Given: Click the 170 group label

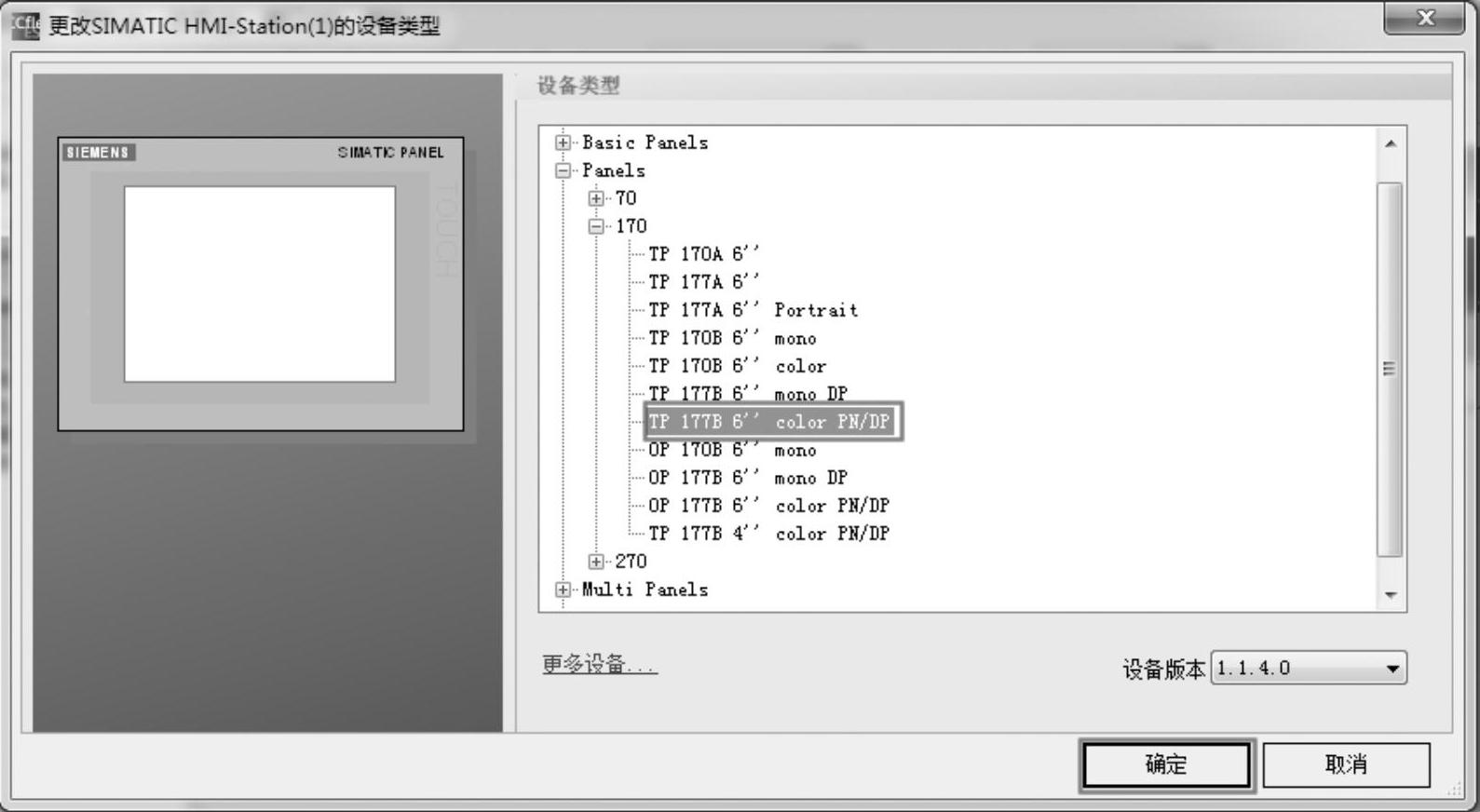Looking at the screenshot, I should pos(631,226).
